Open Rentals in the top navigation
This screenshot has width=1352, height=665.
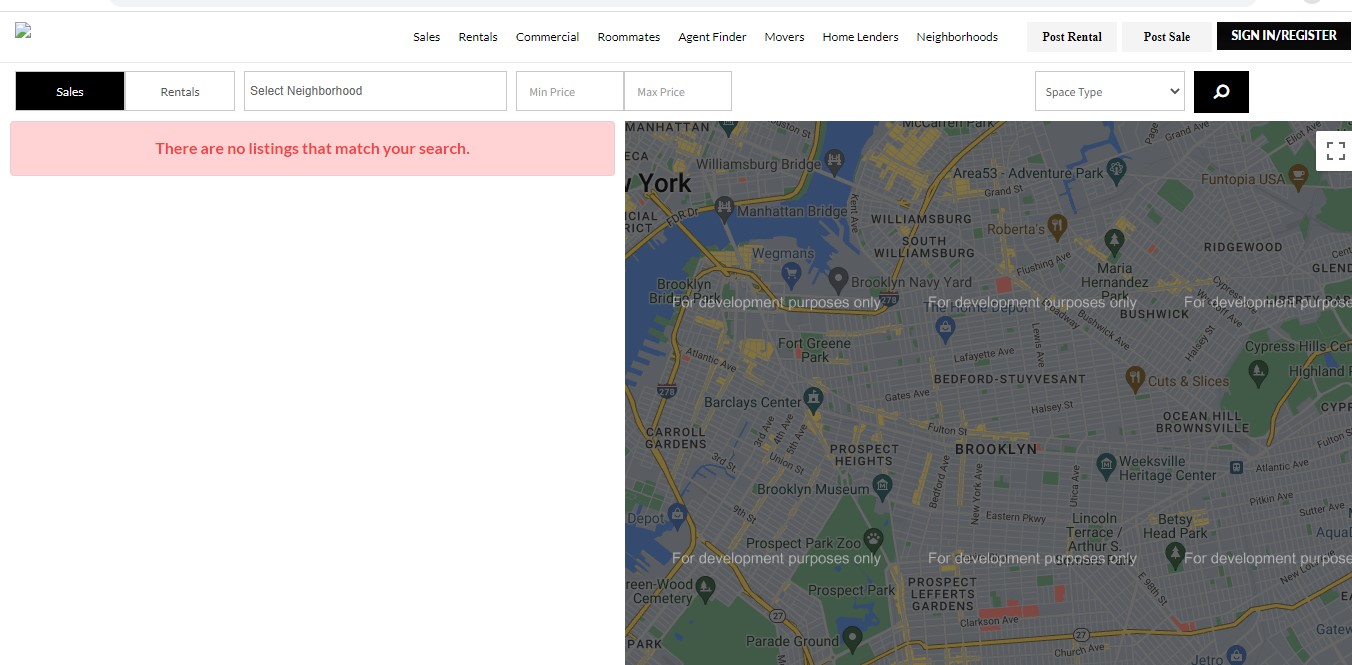pos(478,37)
